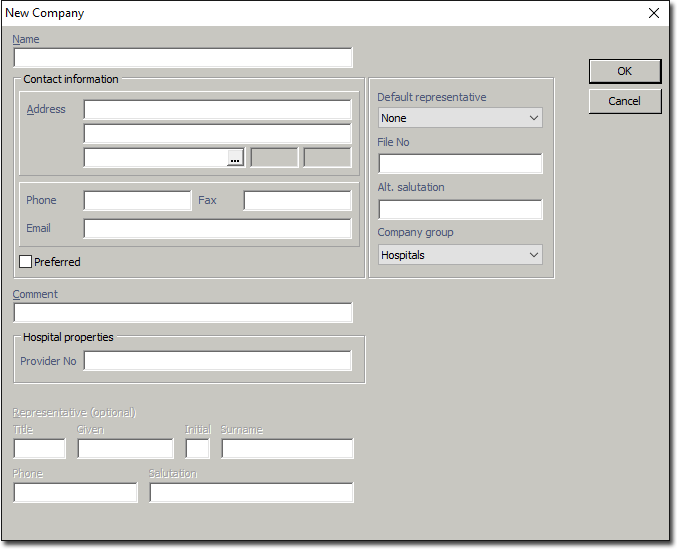This screenshot has width=677, height=549.
Task: Focus the contact Phone input field
Action: 137,201
